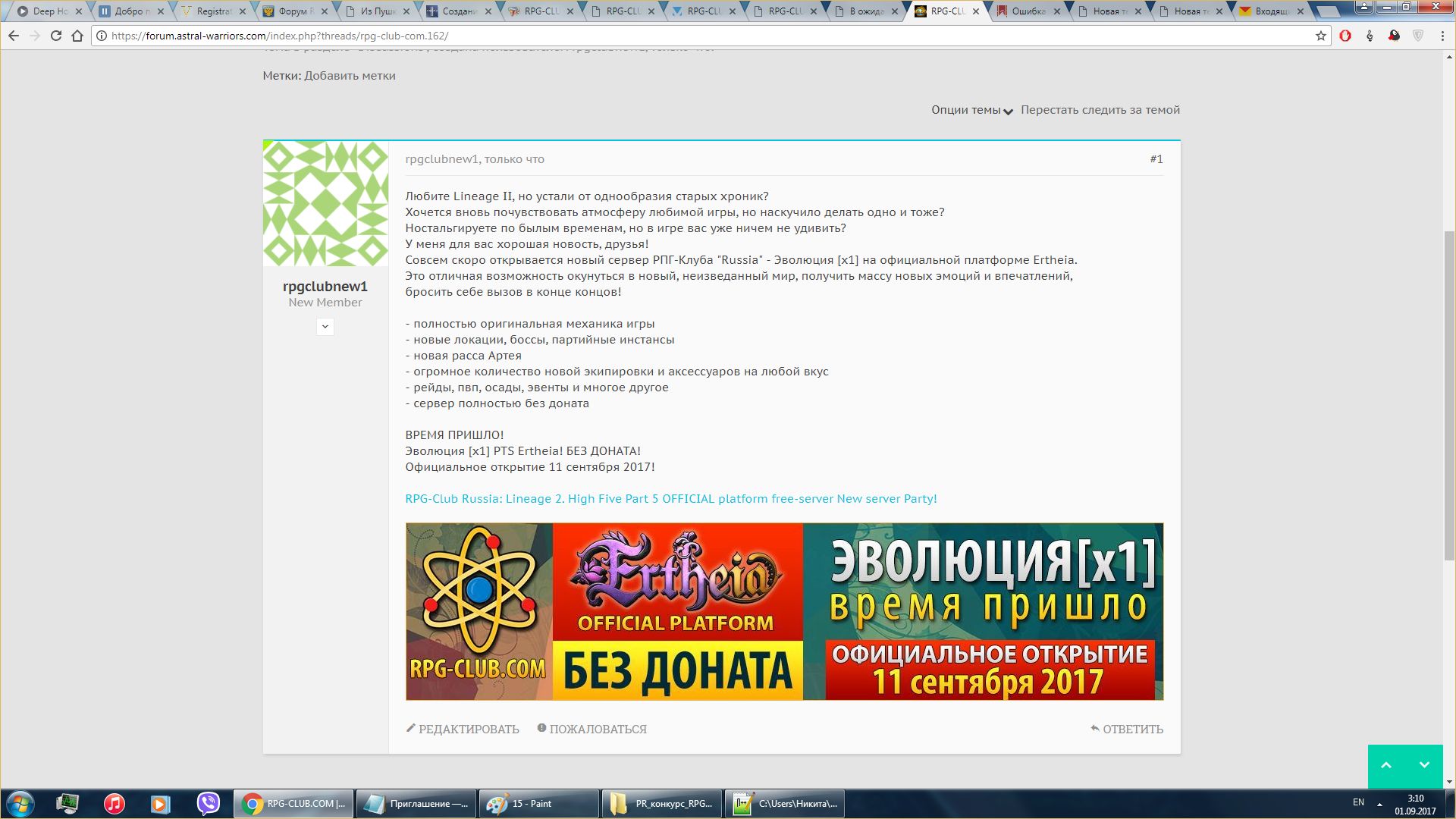Viewport: 1456px width, 819px height.
Task: Open Viber from the taskbar
Action: 208,804
